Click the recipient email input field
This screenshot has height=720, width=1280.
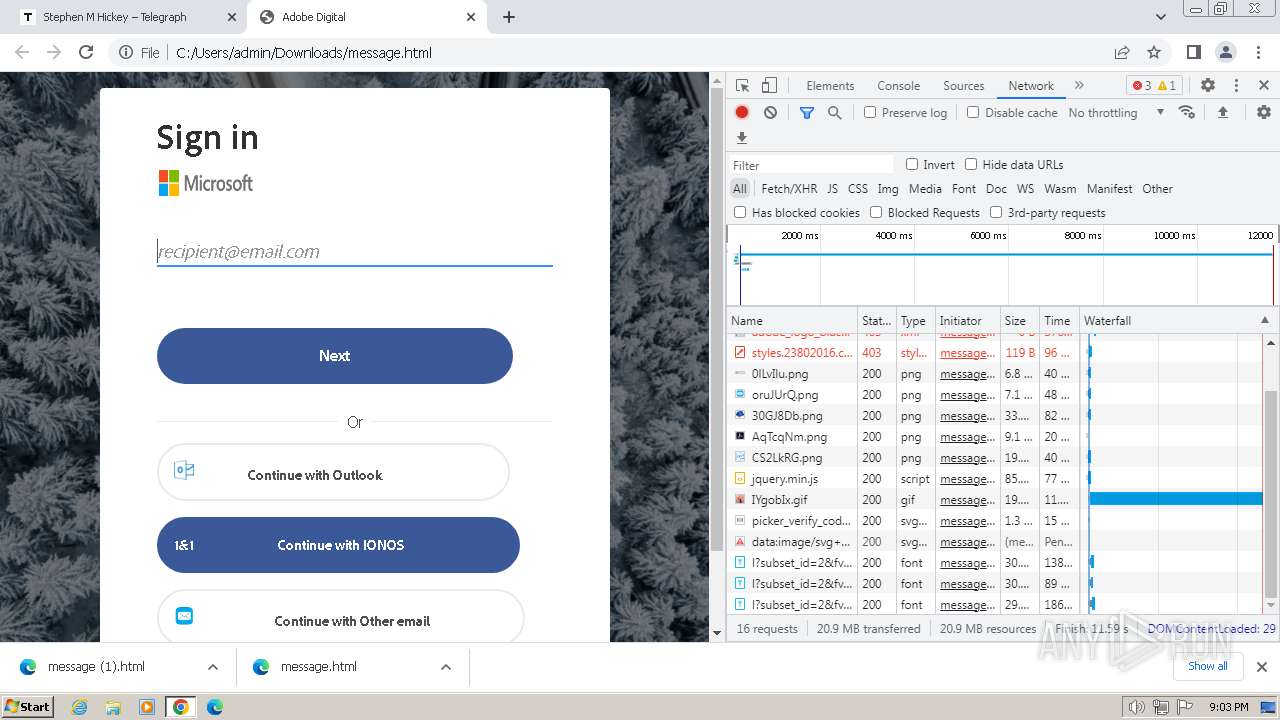[355, 252]
